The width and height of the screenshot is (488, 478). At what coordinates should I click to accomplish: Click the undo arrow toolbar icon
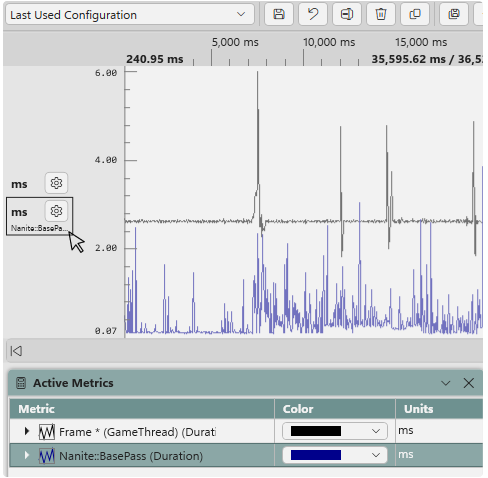point(313,14)
